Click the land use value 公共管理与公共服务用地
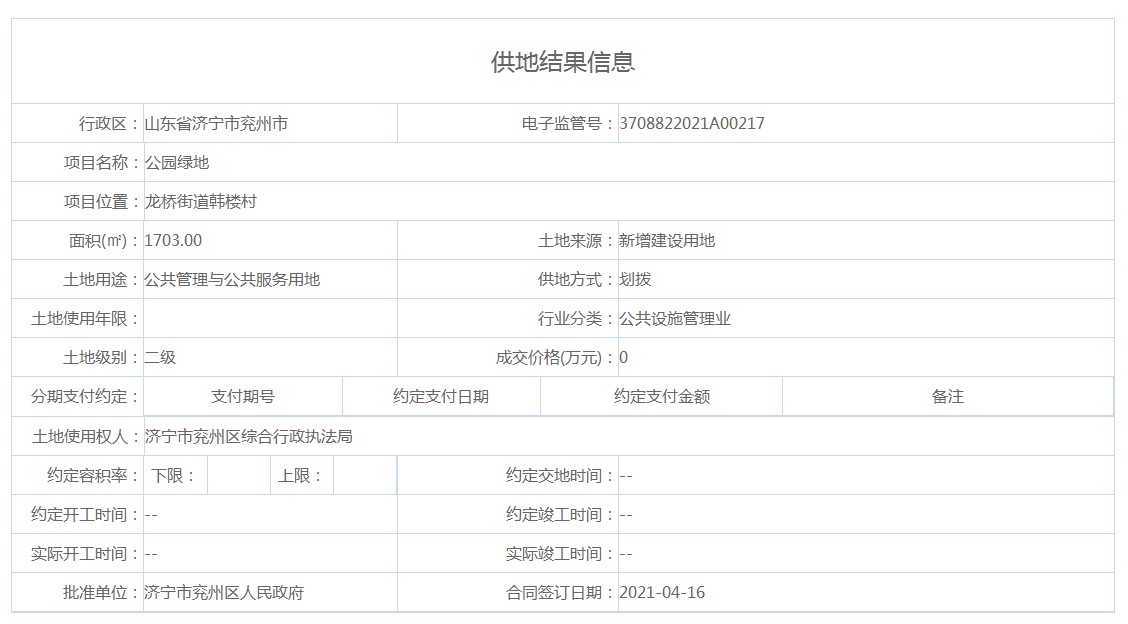This screenshot has height=624, width=1128. click(232, 280)
